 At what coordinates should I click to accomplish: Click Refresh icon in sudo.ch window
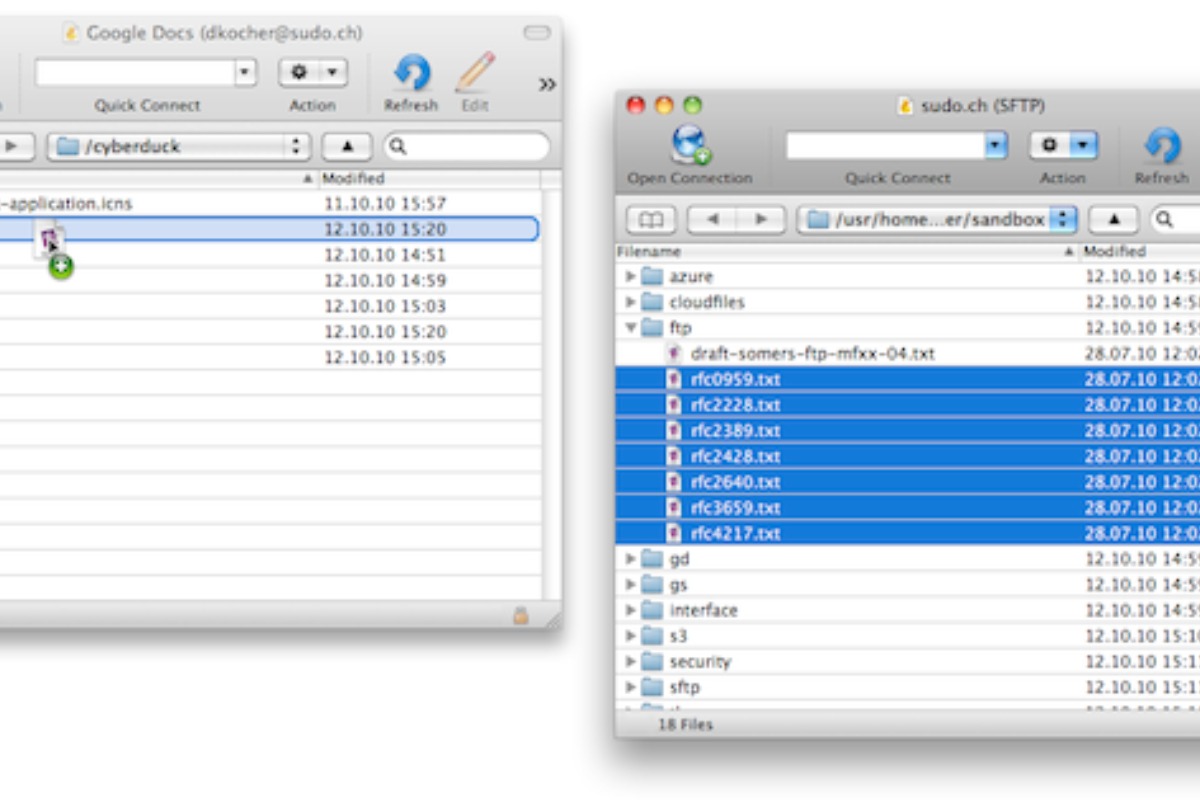[x=1161, y=146]
